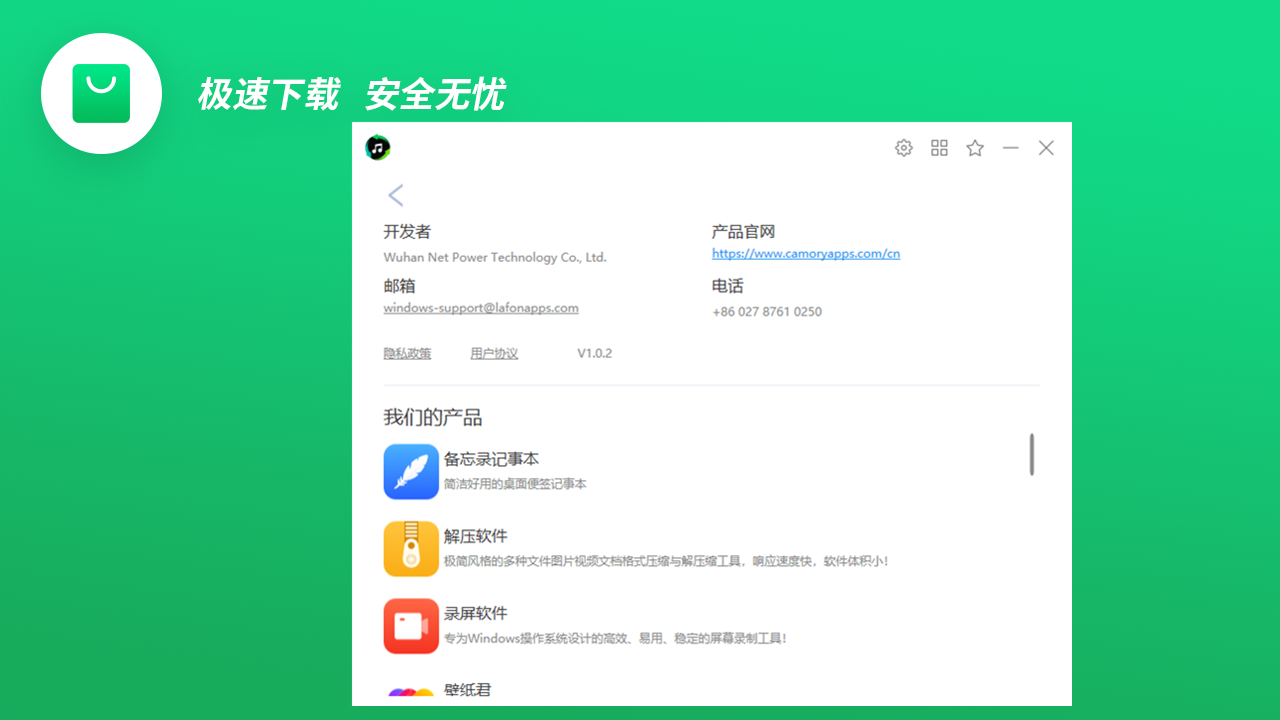Go back using the left chevron arrow
The image size is (1280, 720).
(395, 195)
